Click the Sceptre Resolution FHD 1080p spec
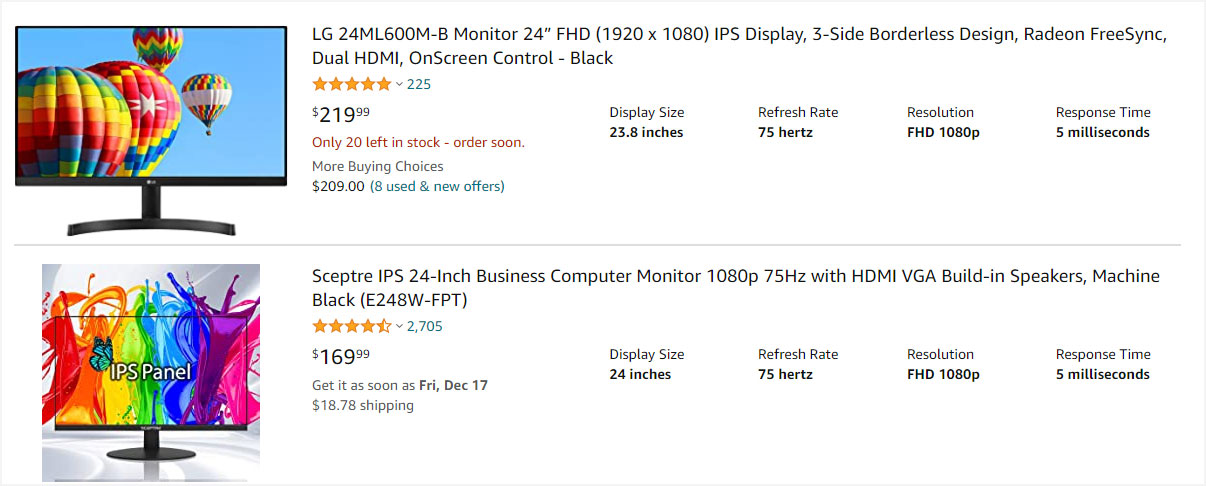Image resolution: width=1206 pixels, height=486 pixels. 943,364
